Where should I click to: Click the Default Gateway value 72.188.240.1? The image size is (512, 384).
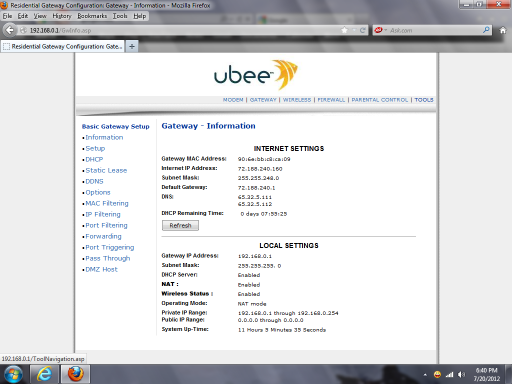256,188
